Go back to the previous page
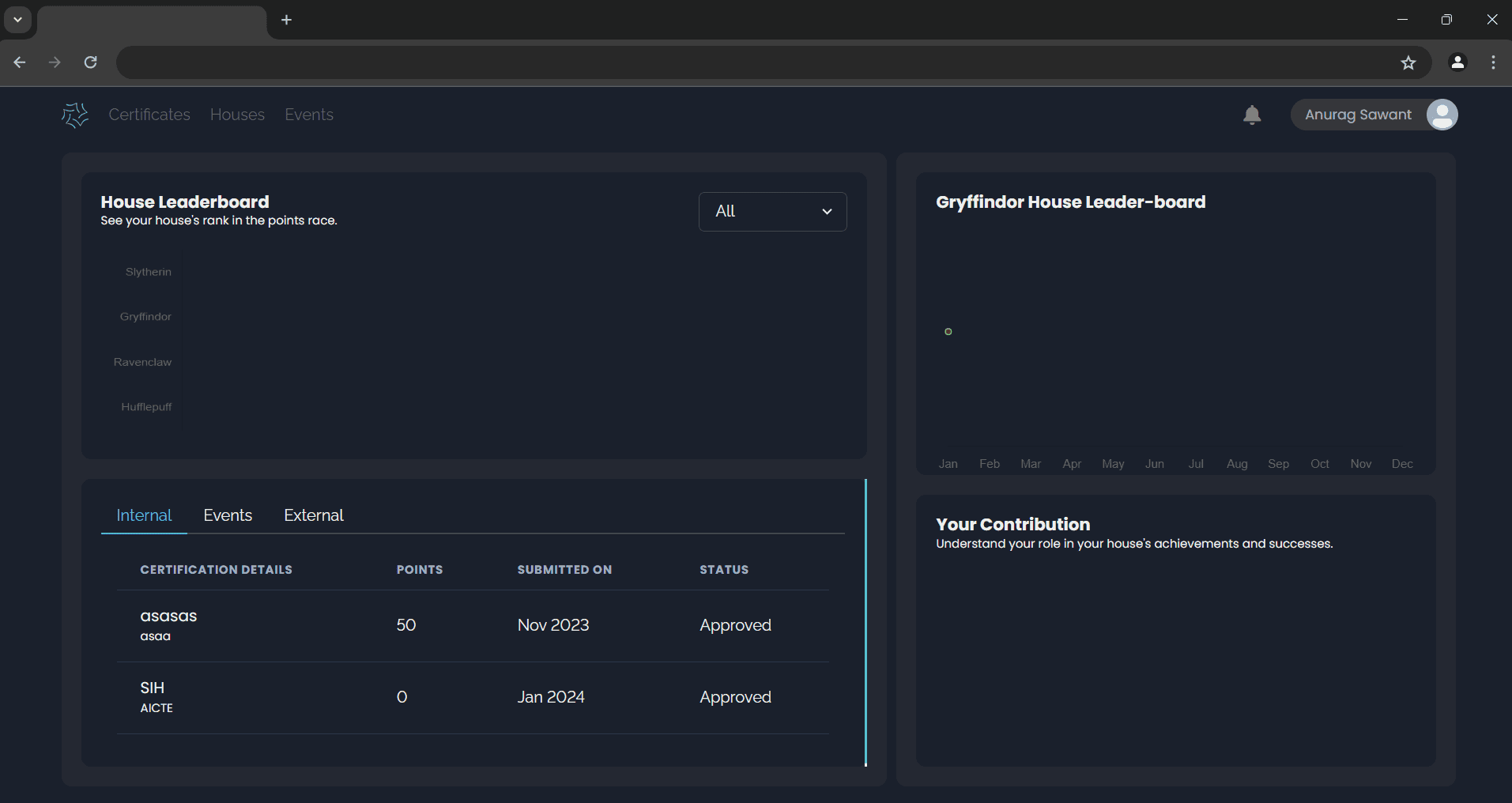 (x=20, y=62)
